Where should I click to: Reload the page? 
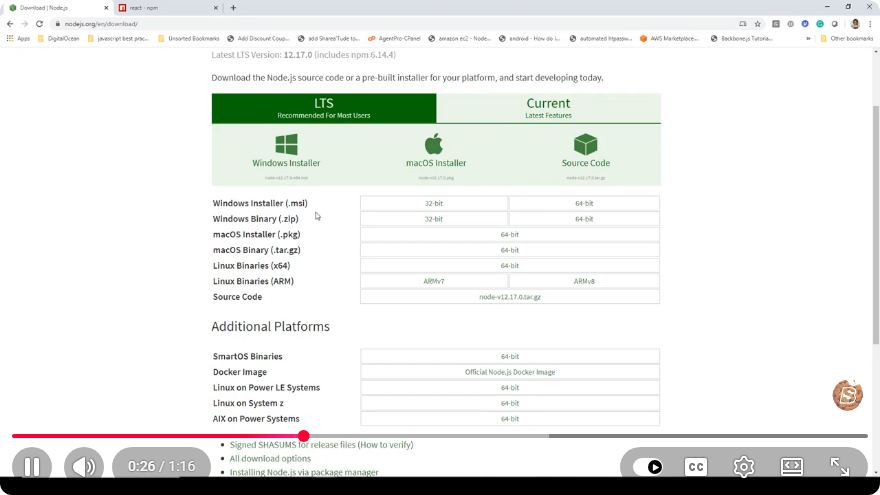tap(39, 24)
